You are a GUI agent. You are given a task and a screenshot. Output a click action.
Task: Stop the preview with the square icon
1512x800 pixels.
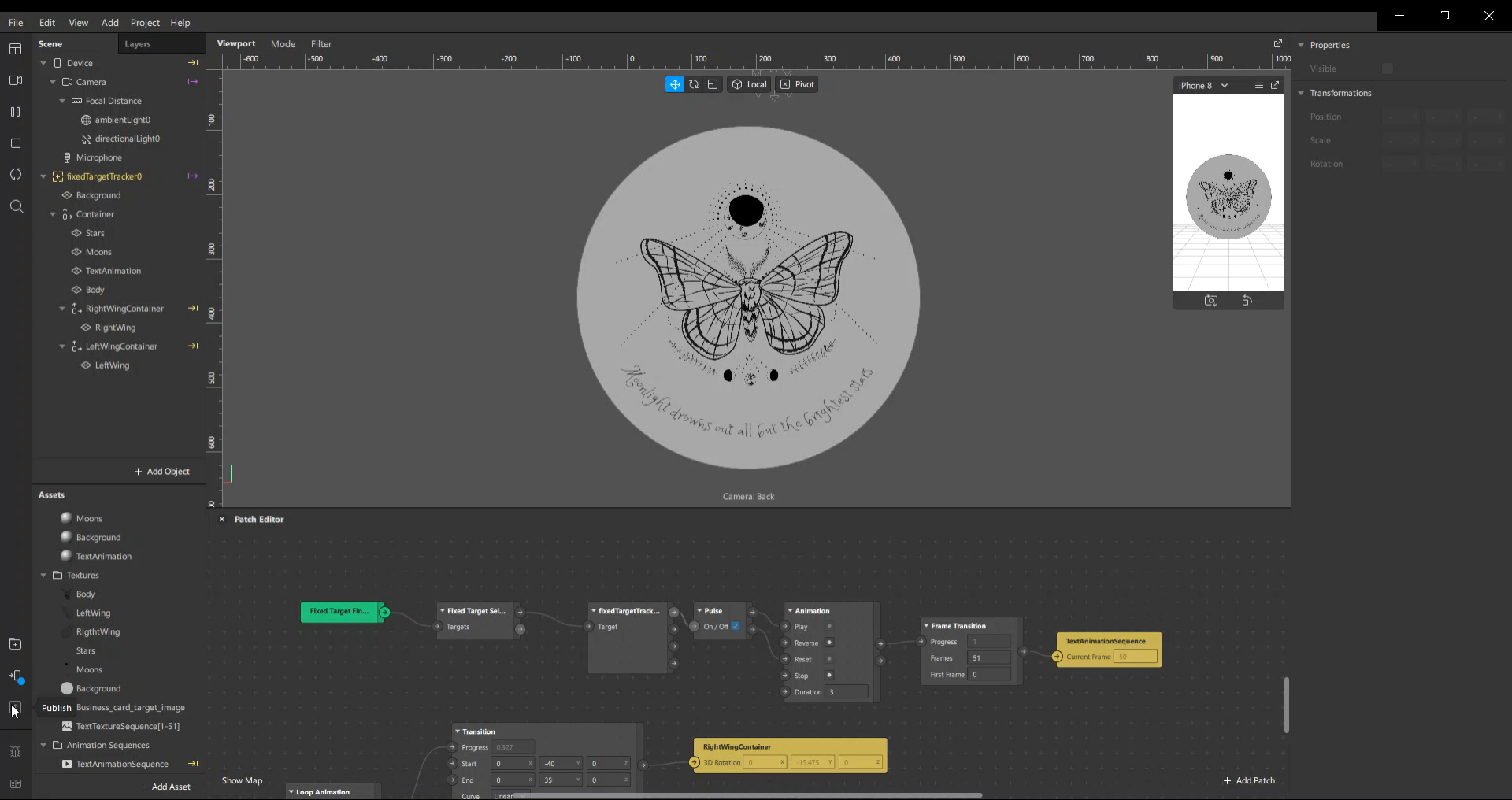click(x=15, y=143)
